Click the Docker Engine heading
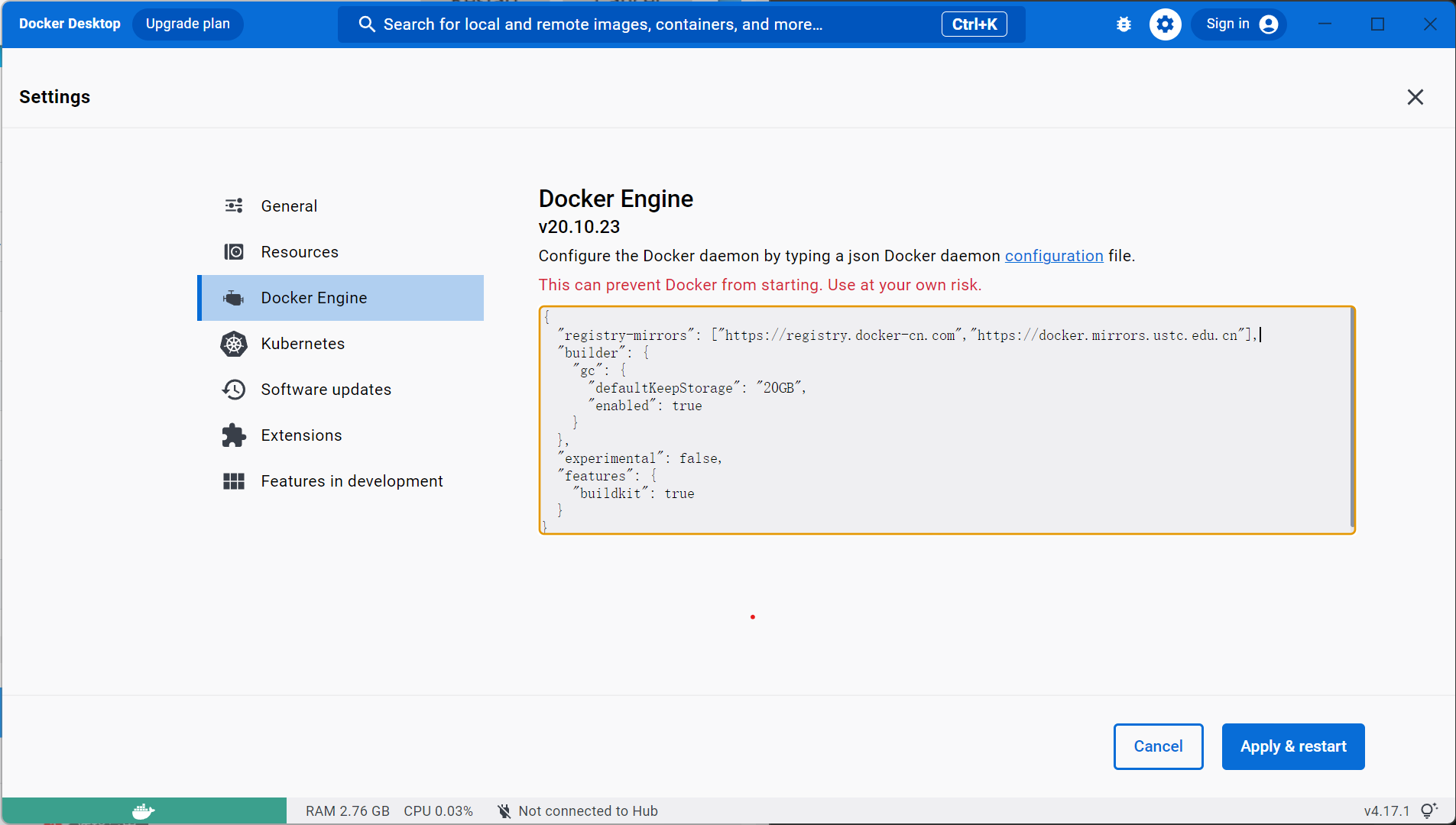This screenshot has width=1456, height=825. click(x=616, y=199)
